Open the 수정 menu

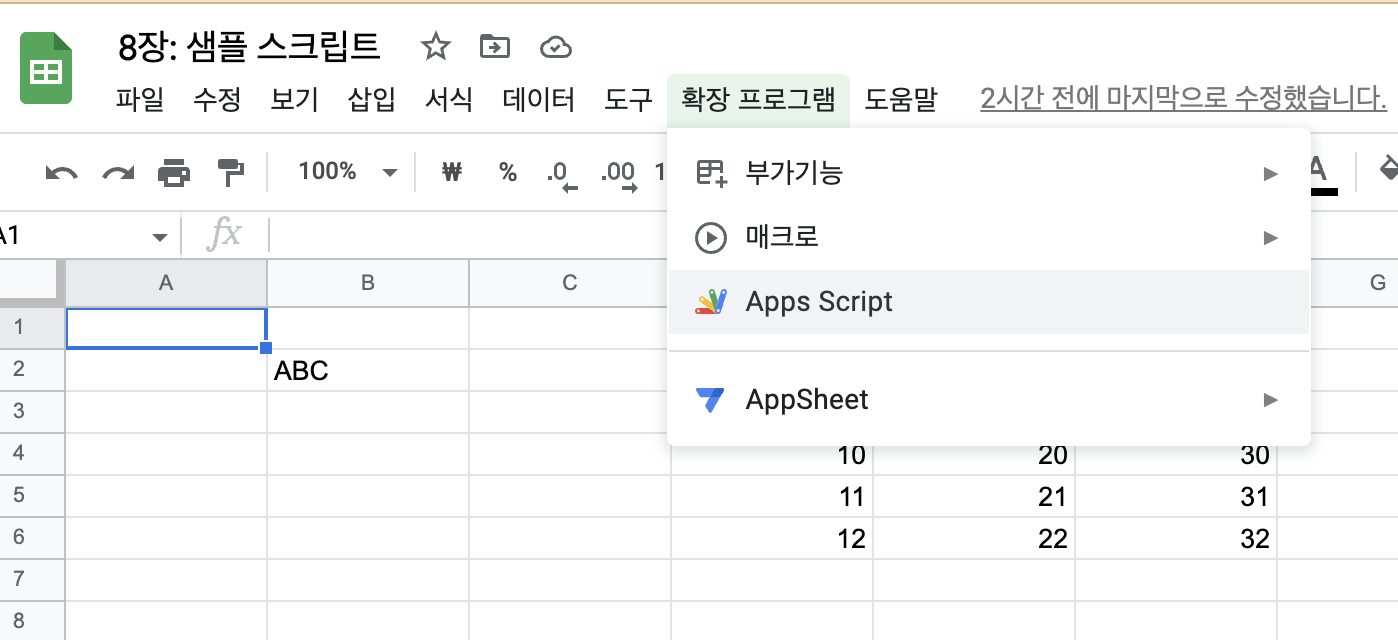click(x=217, y=100)
